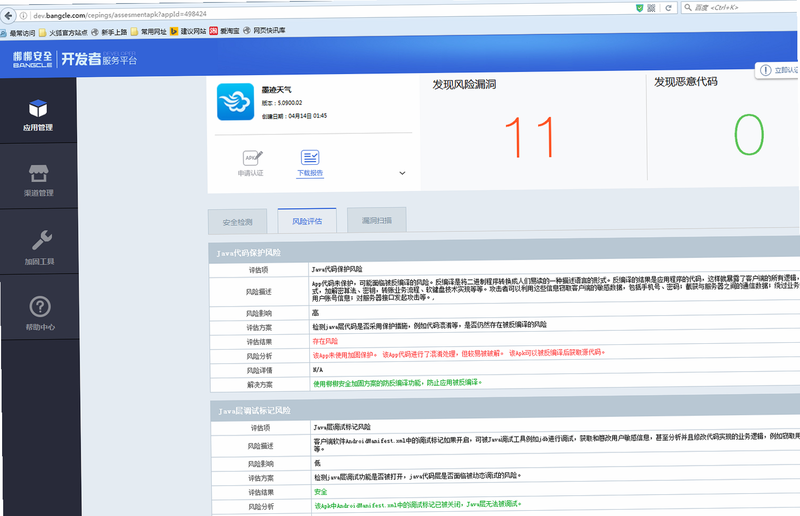Switch to the 风险评估 tab
Viewport: 800px width, 516px height.
(307, 221)
